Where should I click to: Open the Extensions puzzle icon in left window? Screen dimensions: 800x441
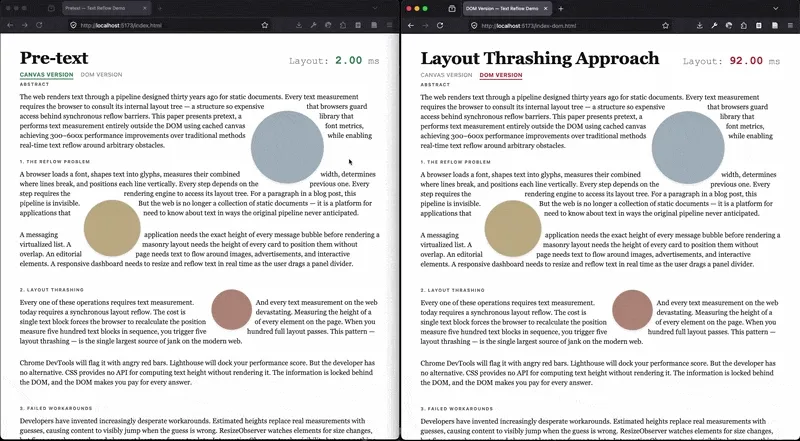(343, 25)
